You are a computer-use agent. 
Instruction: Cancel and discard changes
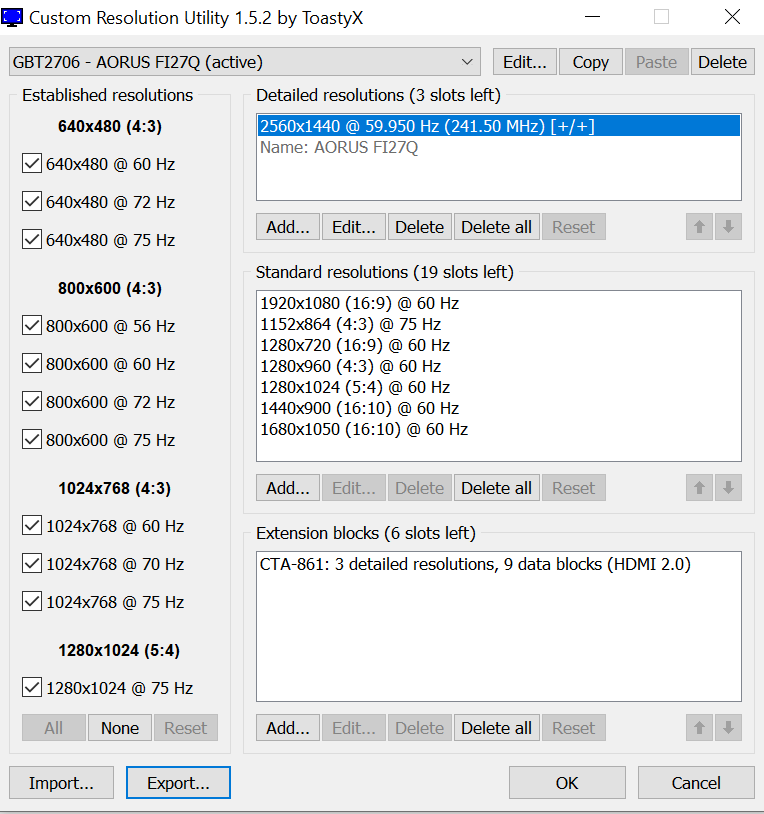click(696, 783)
